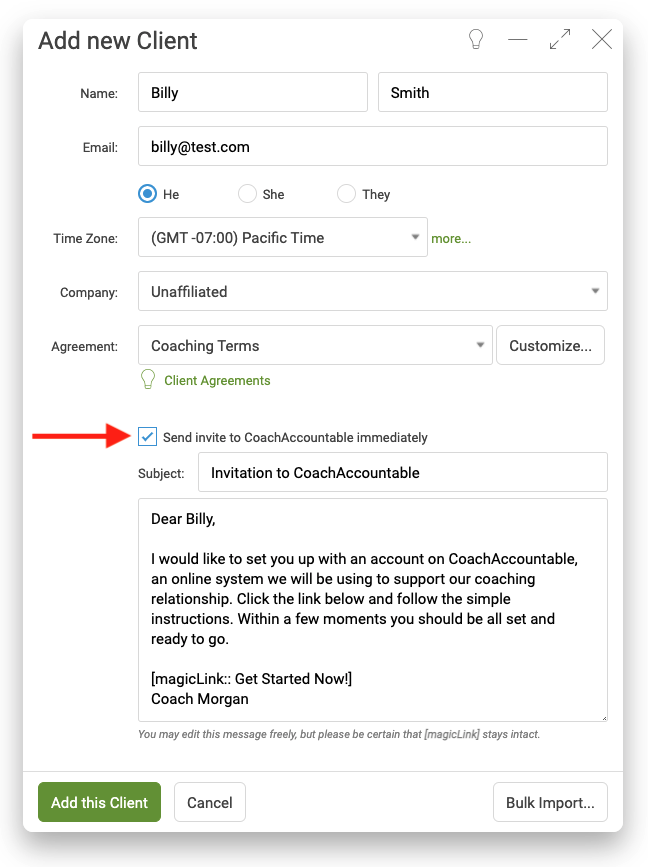Click the lightbulb tips icon in header
Screen dimensions: 648x867
(x=476, y=40)
